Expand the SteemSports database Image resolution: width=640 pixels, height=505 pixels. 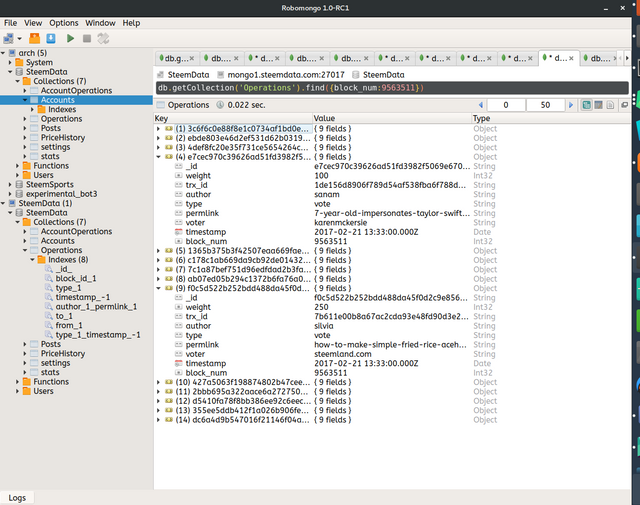coord(10,185)
